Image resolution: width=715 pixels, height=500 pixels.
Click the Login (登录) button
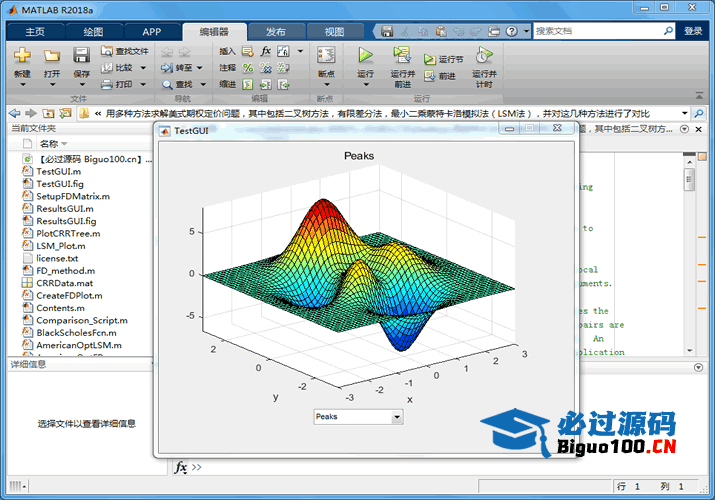tap(693, 31)
